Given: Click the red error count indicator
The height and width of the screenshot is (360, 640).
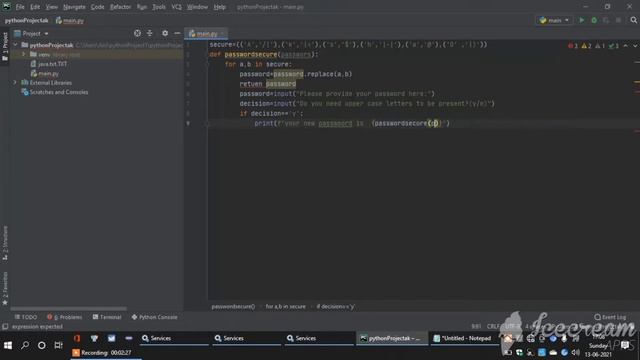Looking at the screenshot, I should pos(573,46).
